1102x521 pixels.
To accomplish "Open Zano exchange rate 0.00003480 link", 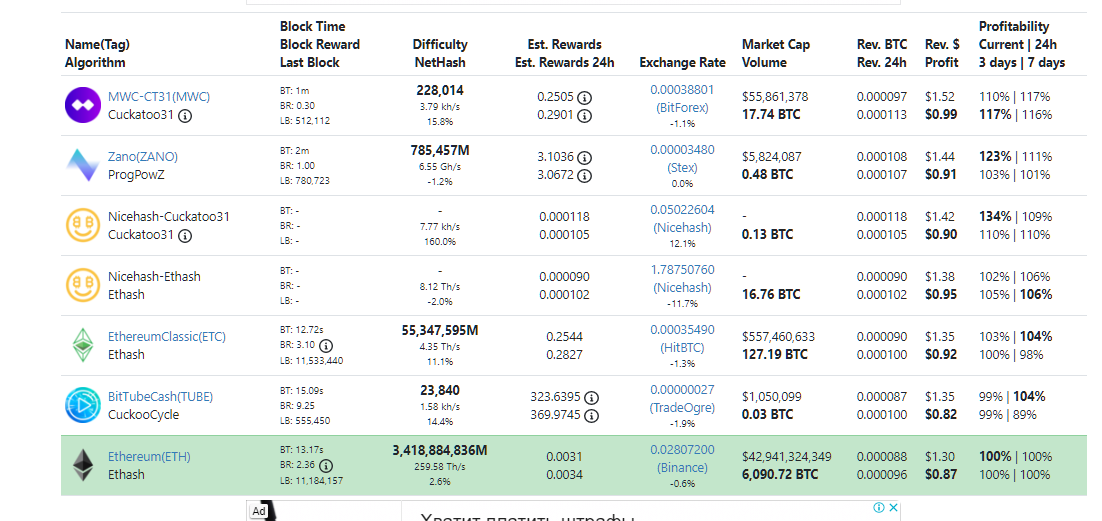I will pyautogui.click(x=682, y=149).
